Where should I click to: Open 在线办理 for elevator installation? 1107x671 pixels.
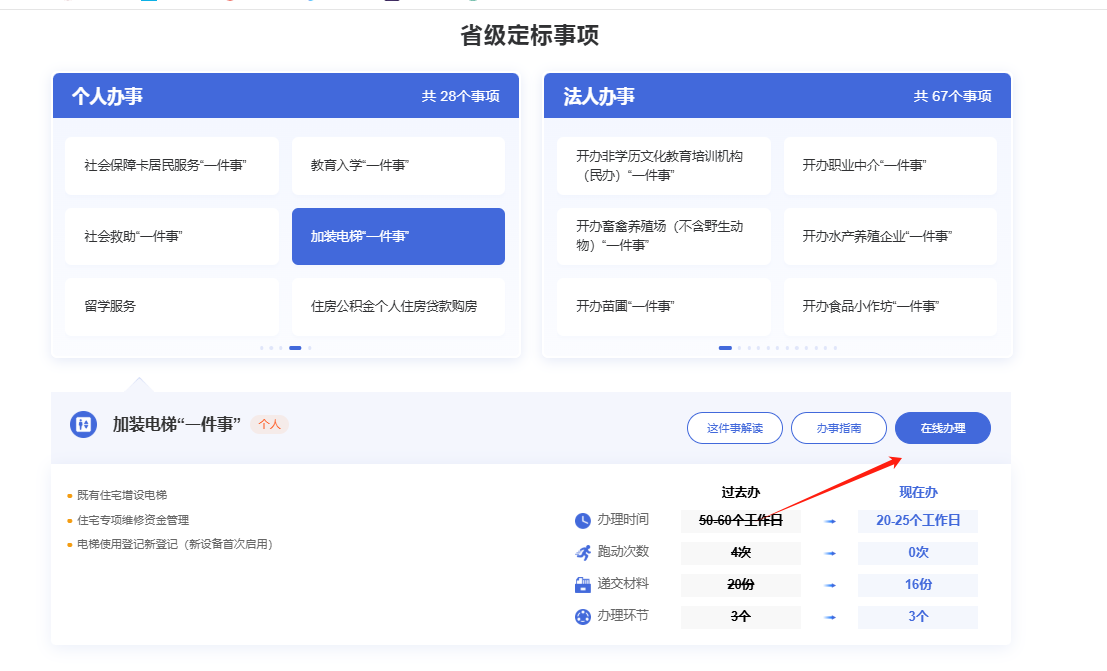[x=942, y=428]
